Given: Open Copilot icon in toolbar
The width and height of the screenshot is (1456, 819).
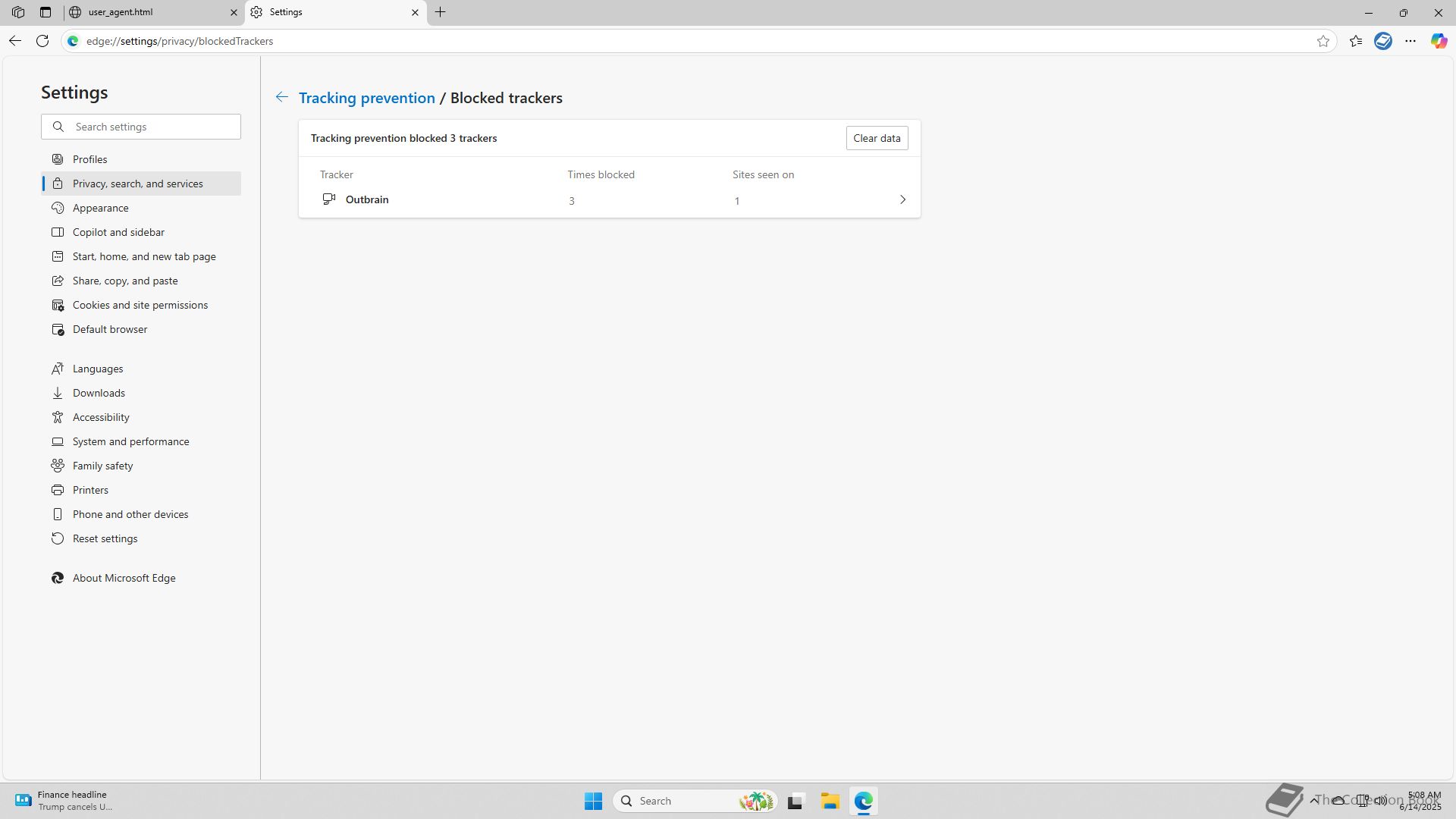Looking at the screenshot, I should tap(1439, 41).
